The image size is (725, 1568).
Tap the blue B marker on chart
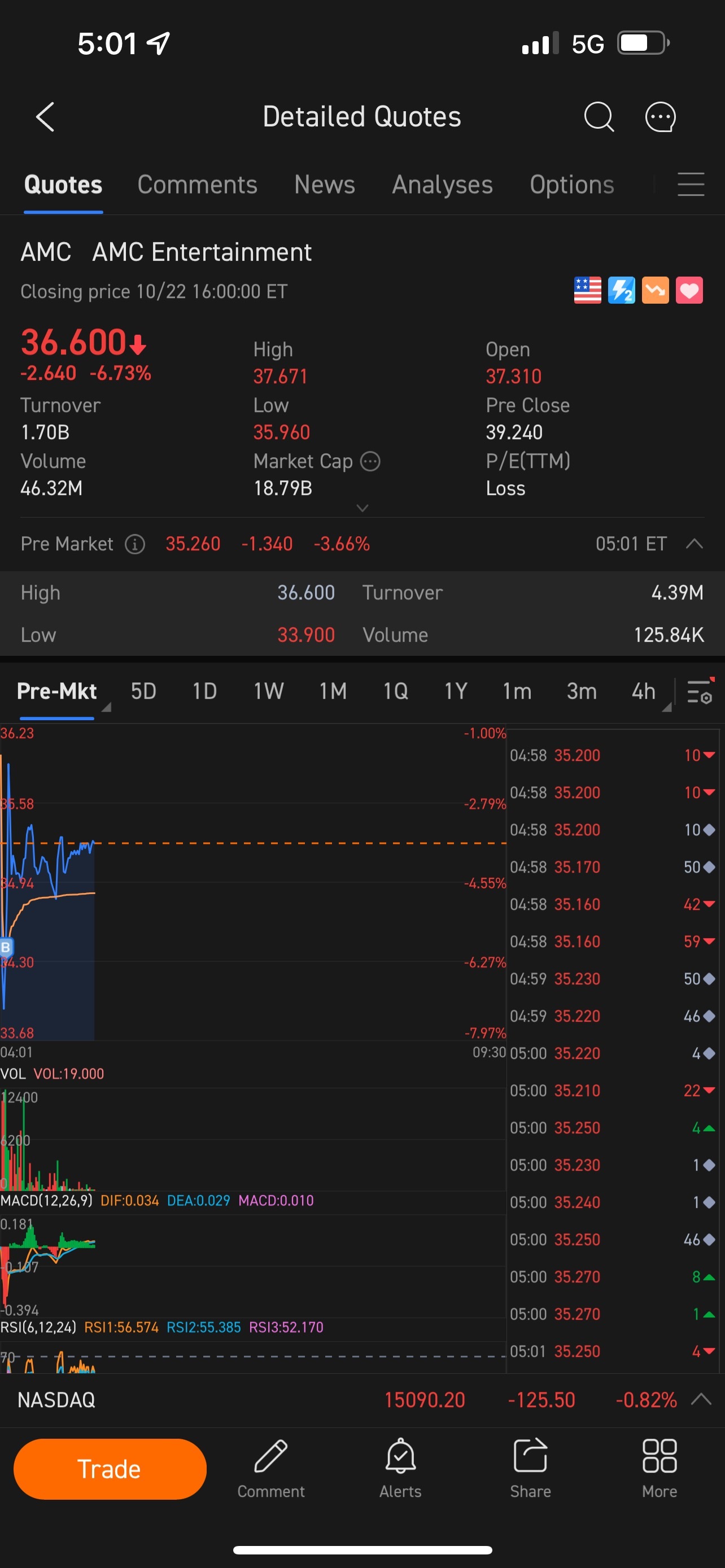6,947
